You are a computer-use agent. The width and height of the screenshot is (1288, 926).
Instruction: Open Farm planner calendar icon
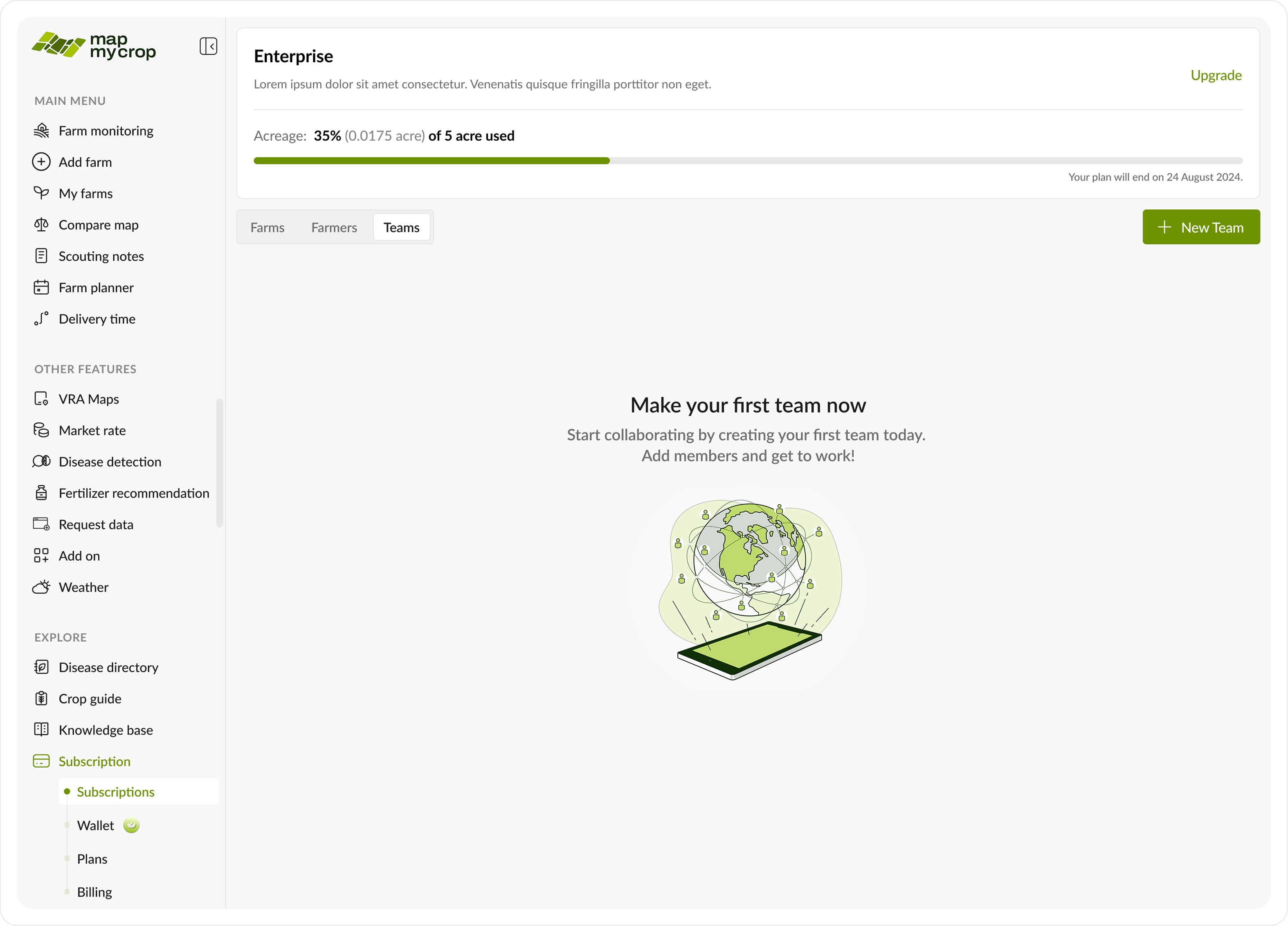tap(41, 288)
